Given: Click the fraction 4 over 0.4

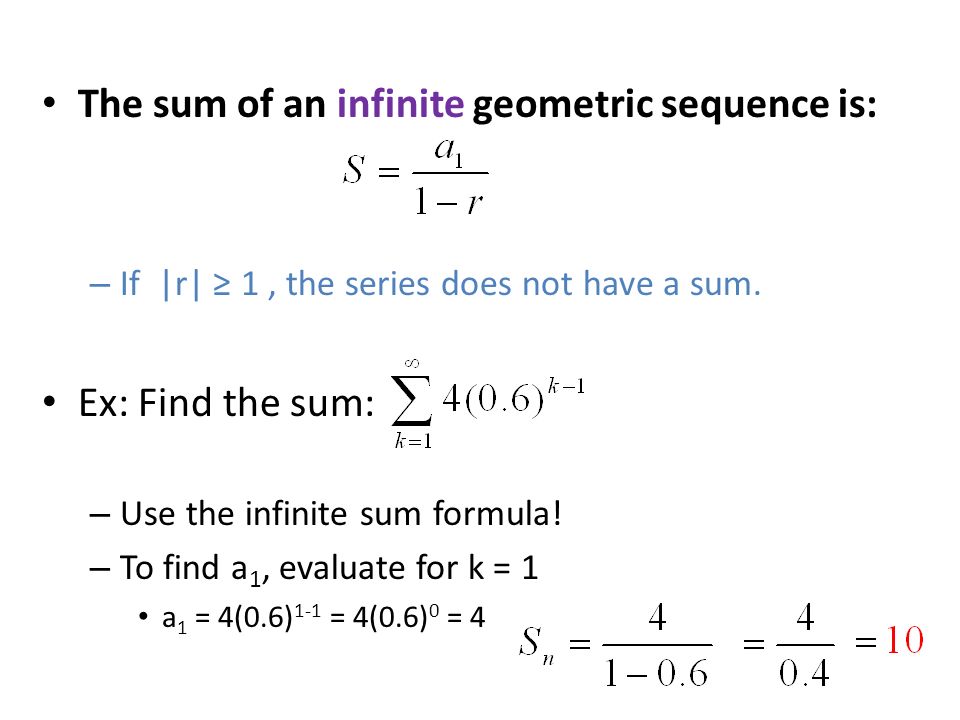Looking at the screenshot, I should 804,645.
